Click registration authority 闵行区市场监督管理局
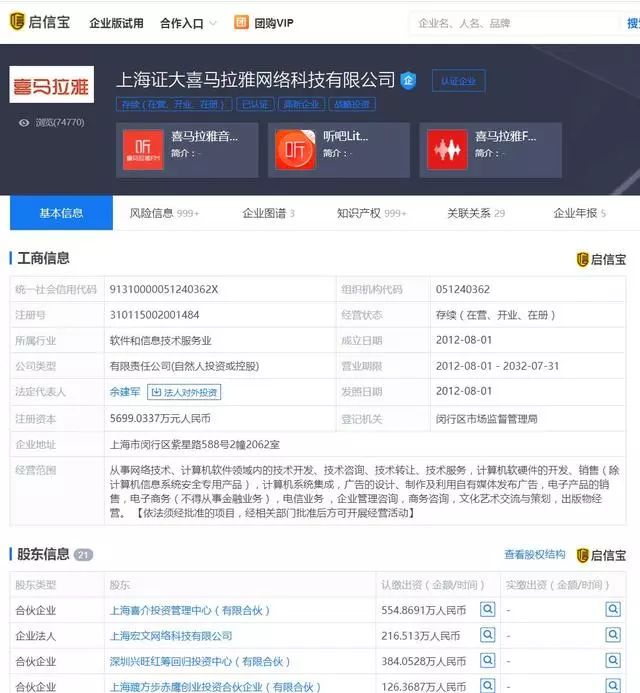The height and width of the screenshot is (693, 640). pyautogui.click(x=487, y=419)
